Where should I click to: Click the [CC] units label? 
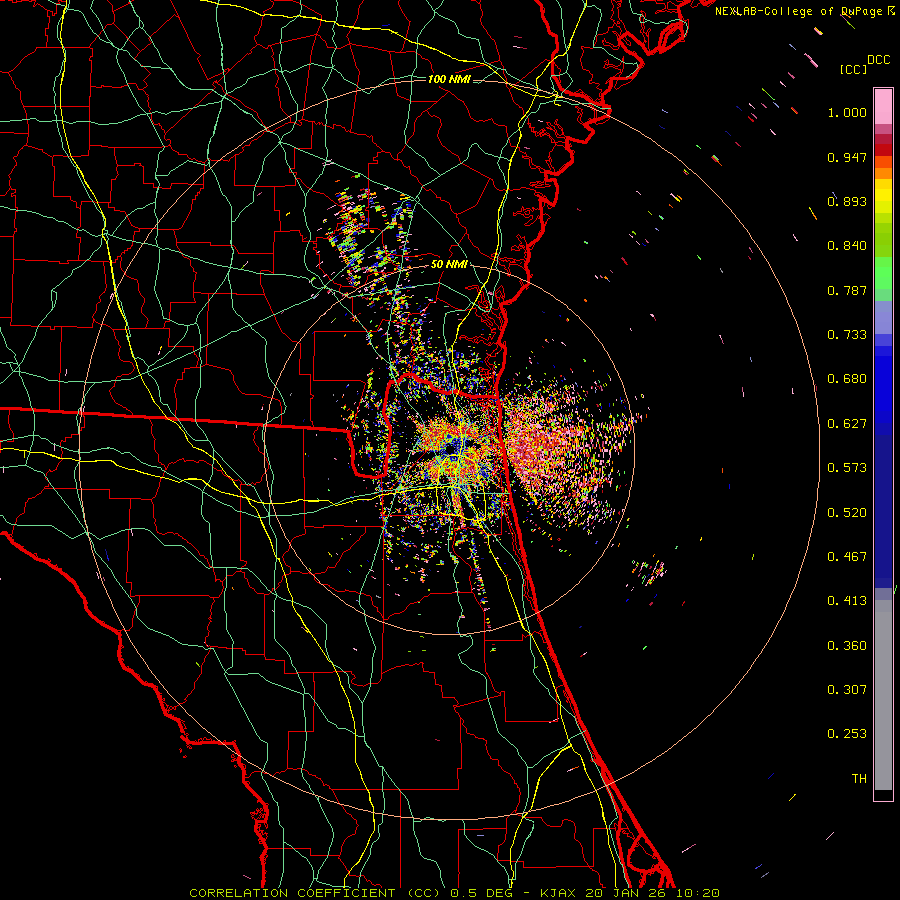click(853, 69)
